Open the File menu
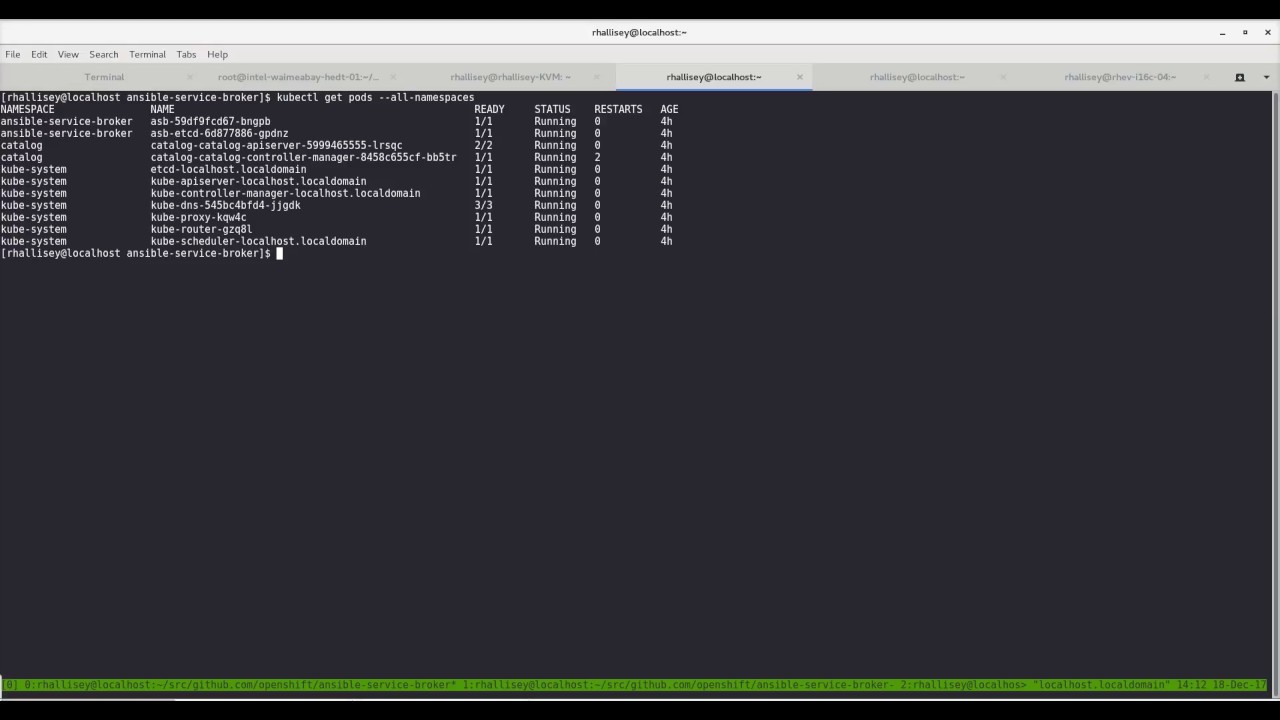Image resolution: width=1280 pixels, height=720 pixels. (x=12, y=54)
